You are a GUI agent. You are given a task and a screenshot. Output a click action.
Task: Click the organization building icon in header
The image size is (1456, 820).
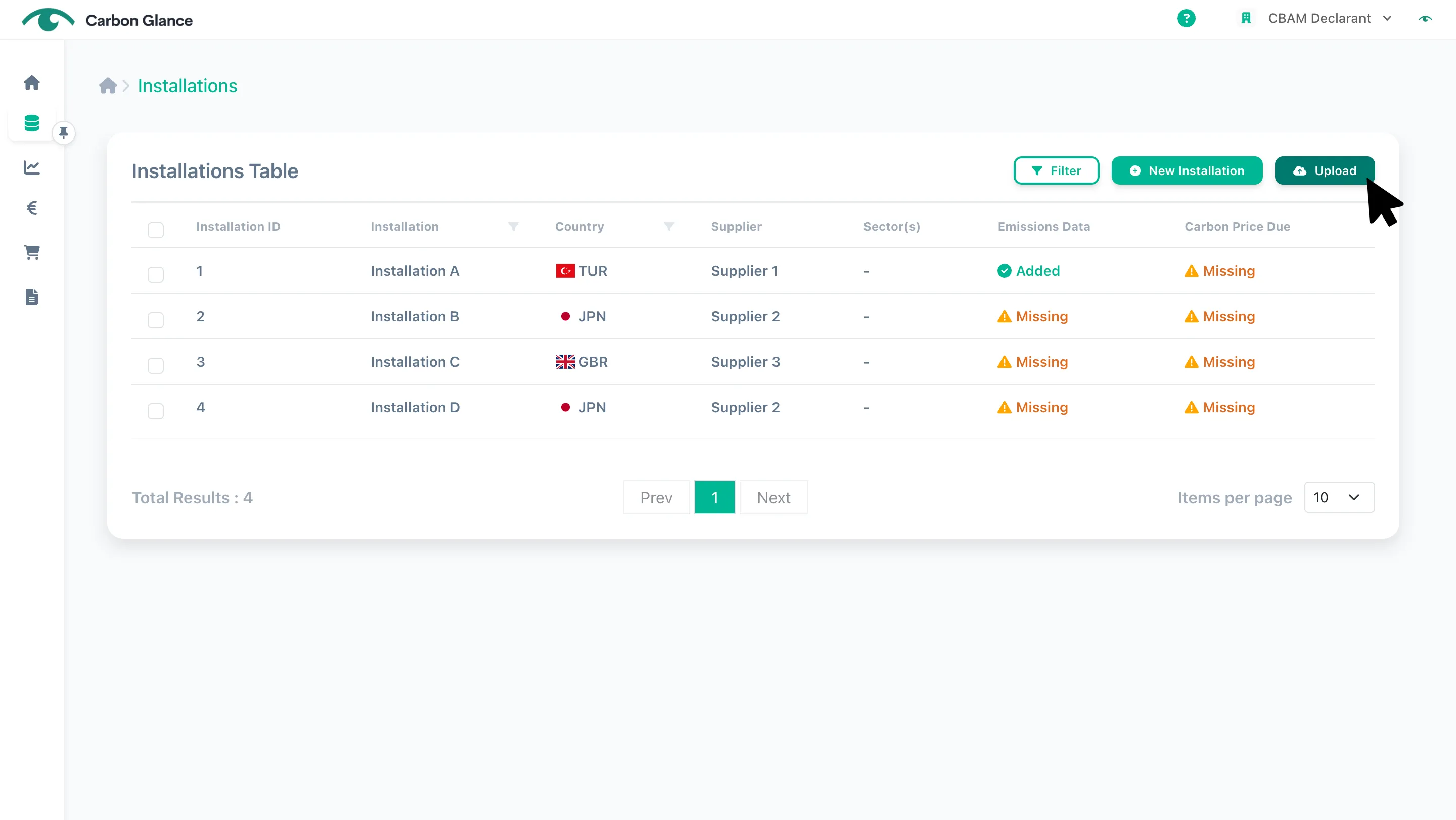[x=1246, y=18]
